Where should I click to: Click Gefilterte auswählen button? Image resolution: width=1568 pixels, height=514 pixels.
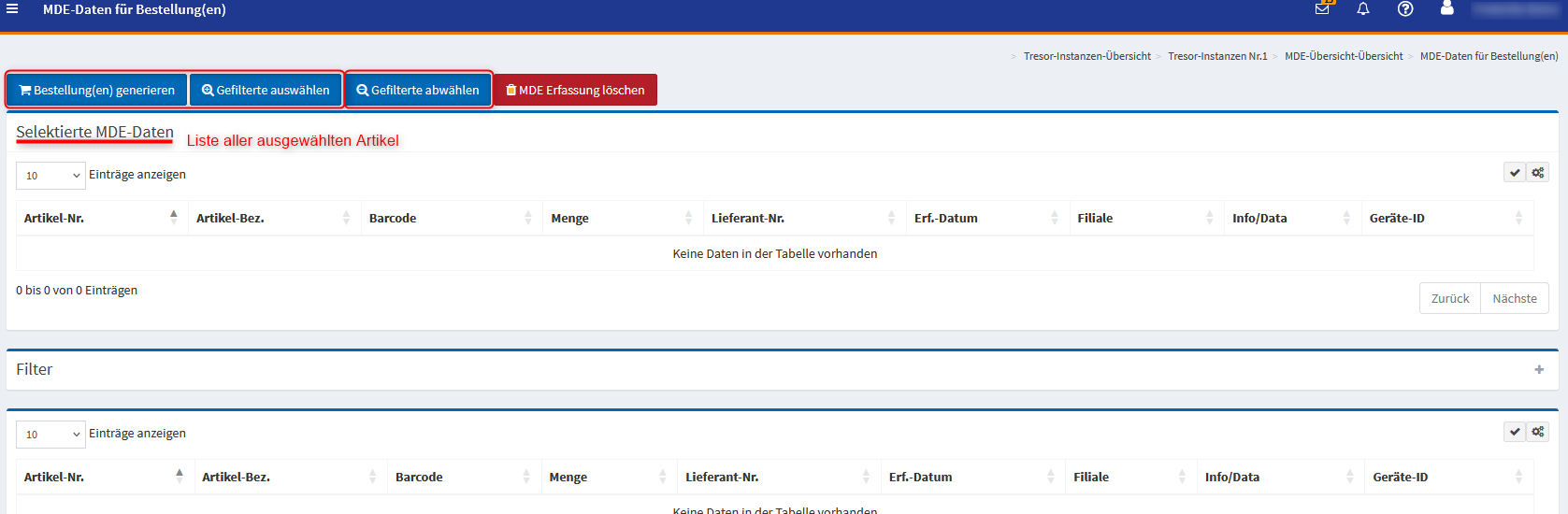point(266,91)
